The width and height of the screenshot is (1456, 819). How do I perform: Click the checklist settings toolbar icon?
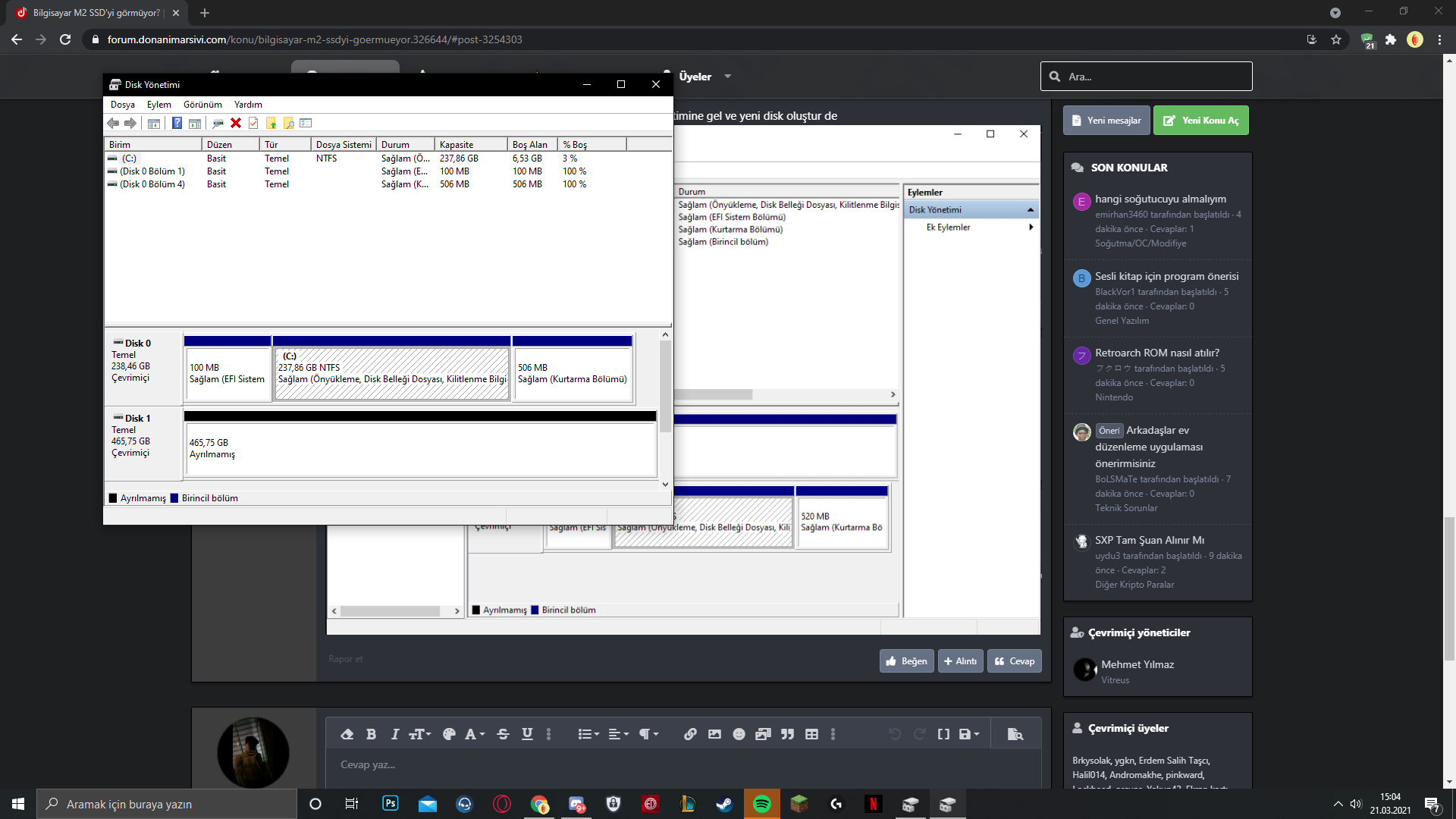(x=306, y=123)
